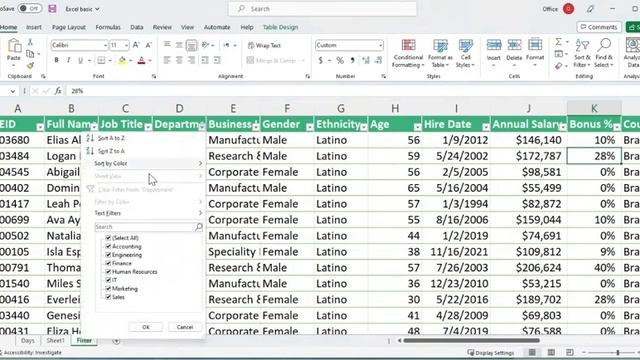The height and width of the screenshot is (360, 640).
Task: Click the Cut scissors icon
Action: coord(30,42)
